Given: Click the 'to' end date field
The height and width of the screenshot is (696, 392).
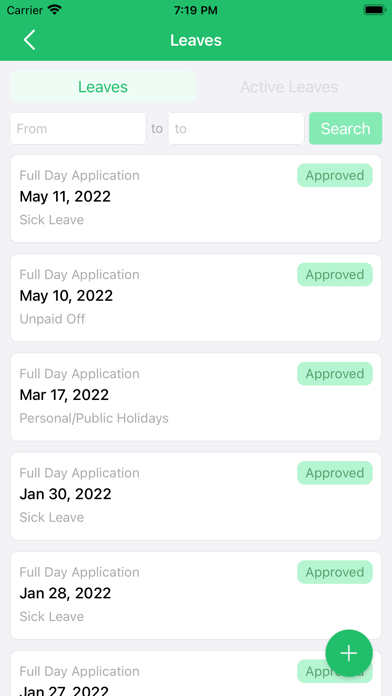Looking at the screenshot, I should tap(236, 128).
